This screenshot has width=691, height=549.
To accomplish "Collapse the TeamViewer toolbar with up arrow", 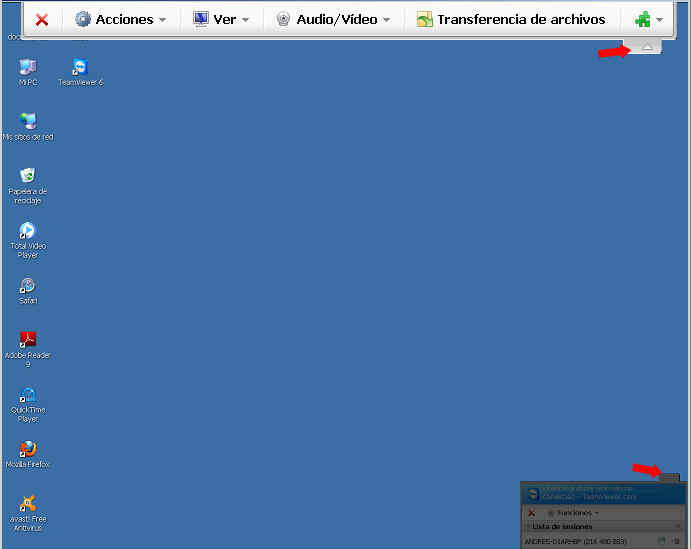I will [647, 47].
